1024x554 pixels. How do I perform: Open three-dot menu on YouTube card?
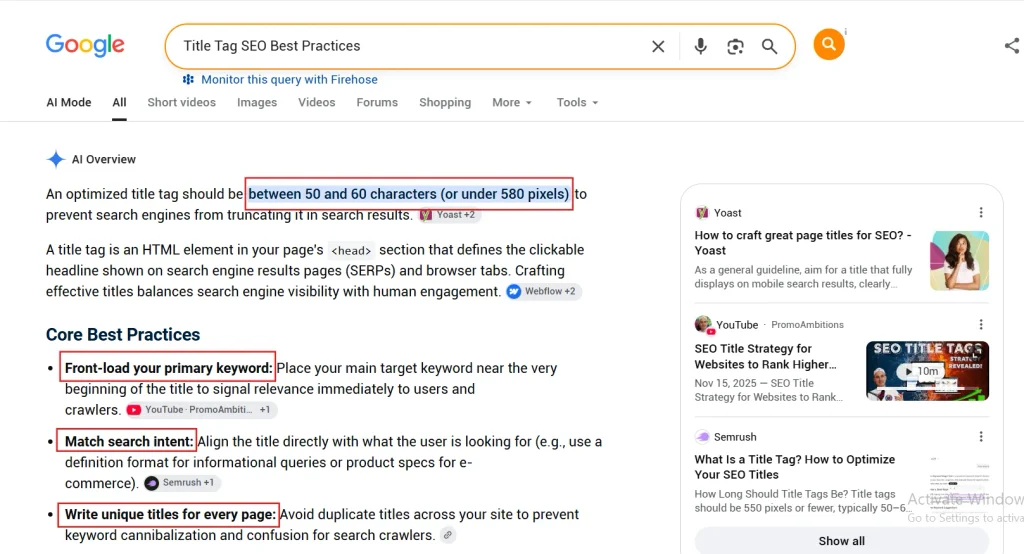[980, 325]
